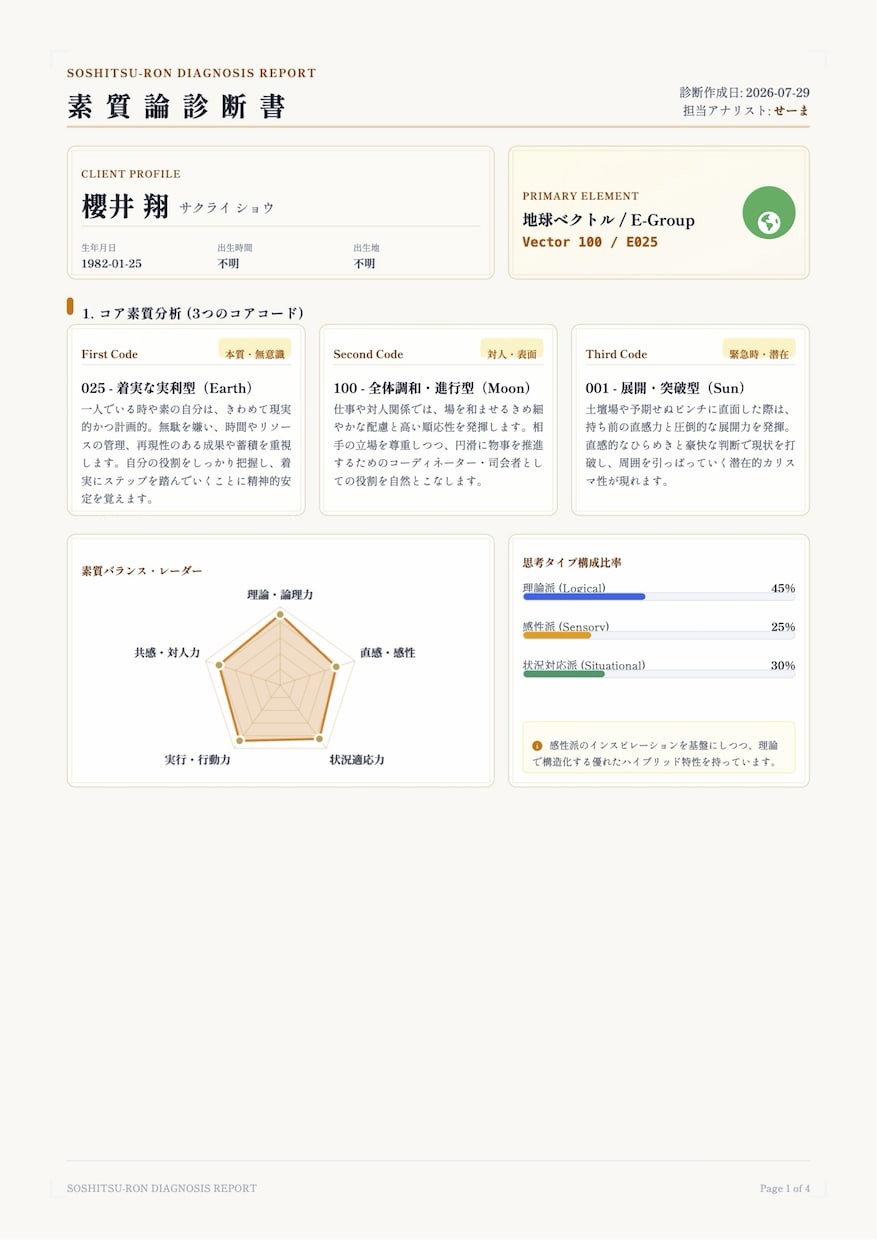Click the 25% value

point(783,627)
